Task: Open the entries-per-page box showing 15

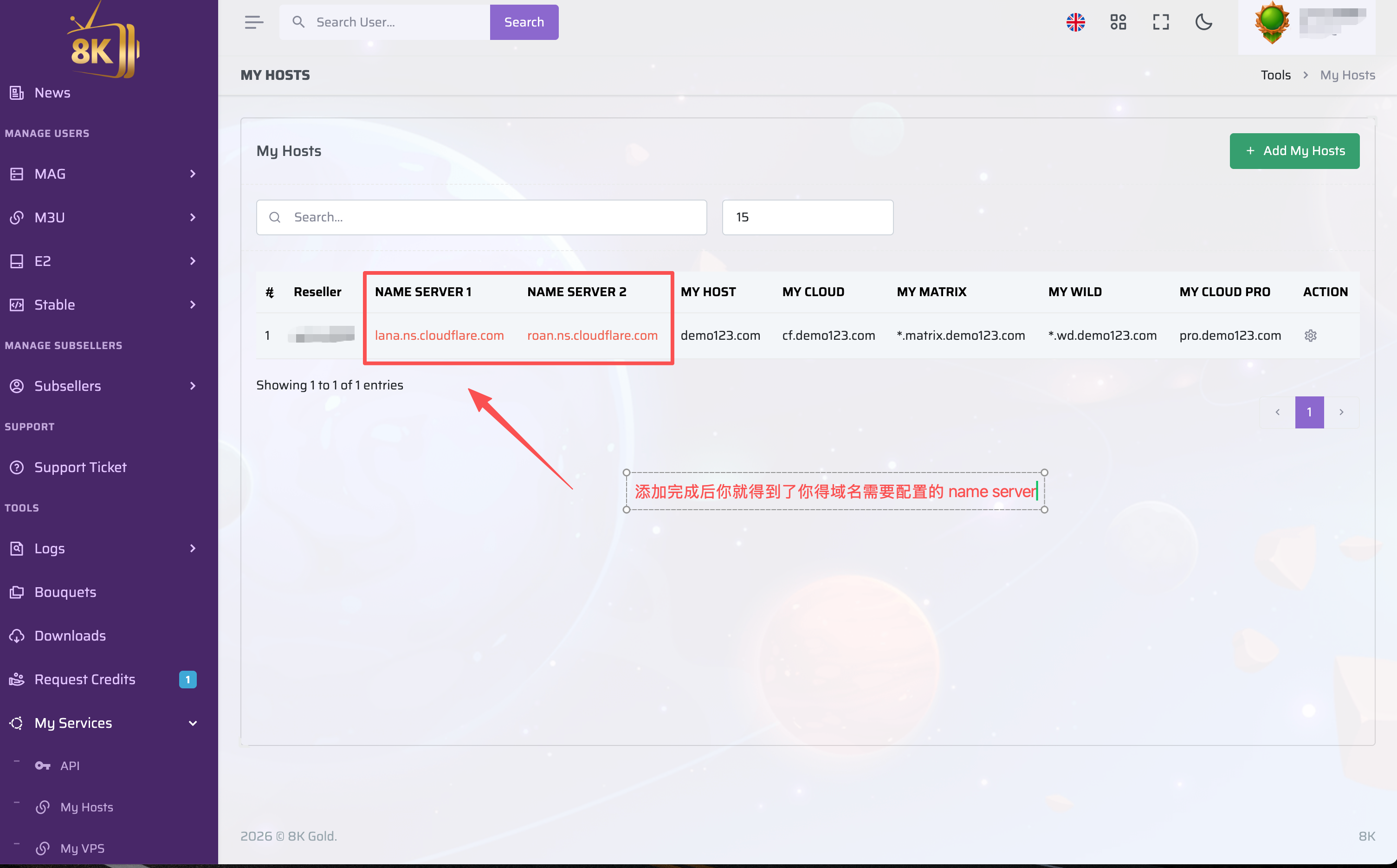Action: click(x=808, y=217)
